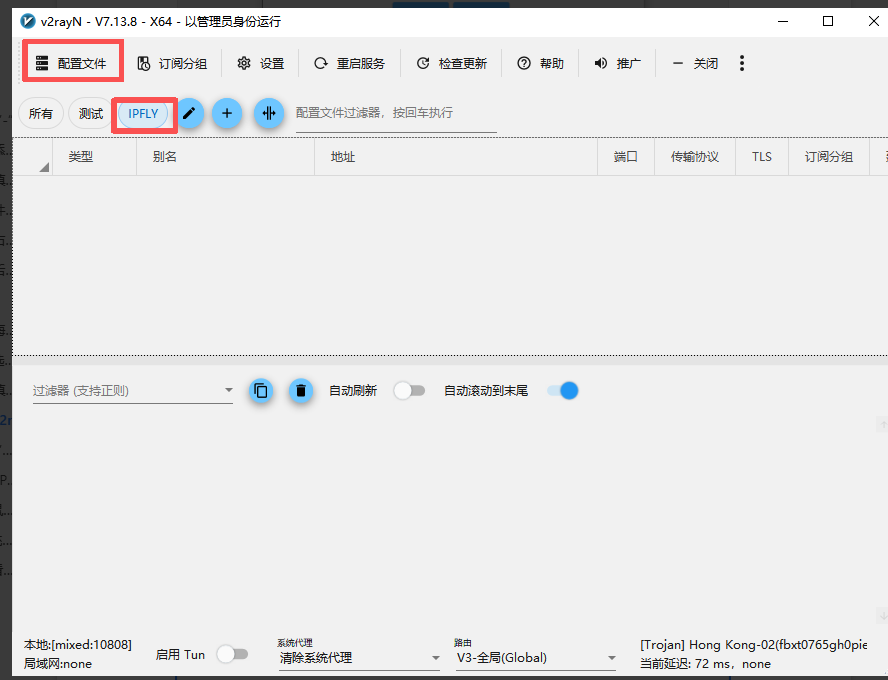Click the copy log icon button

point(261,391)
